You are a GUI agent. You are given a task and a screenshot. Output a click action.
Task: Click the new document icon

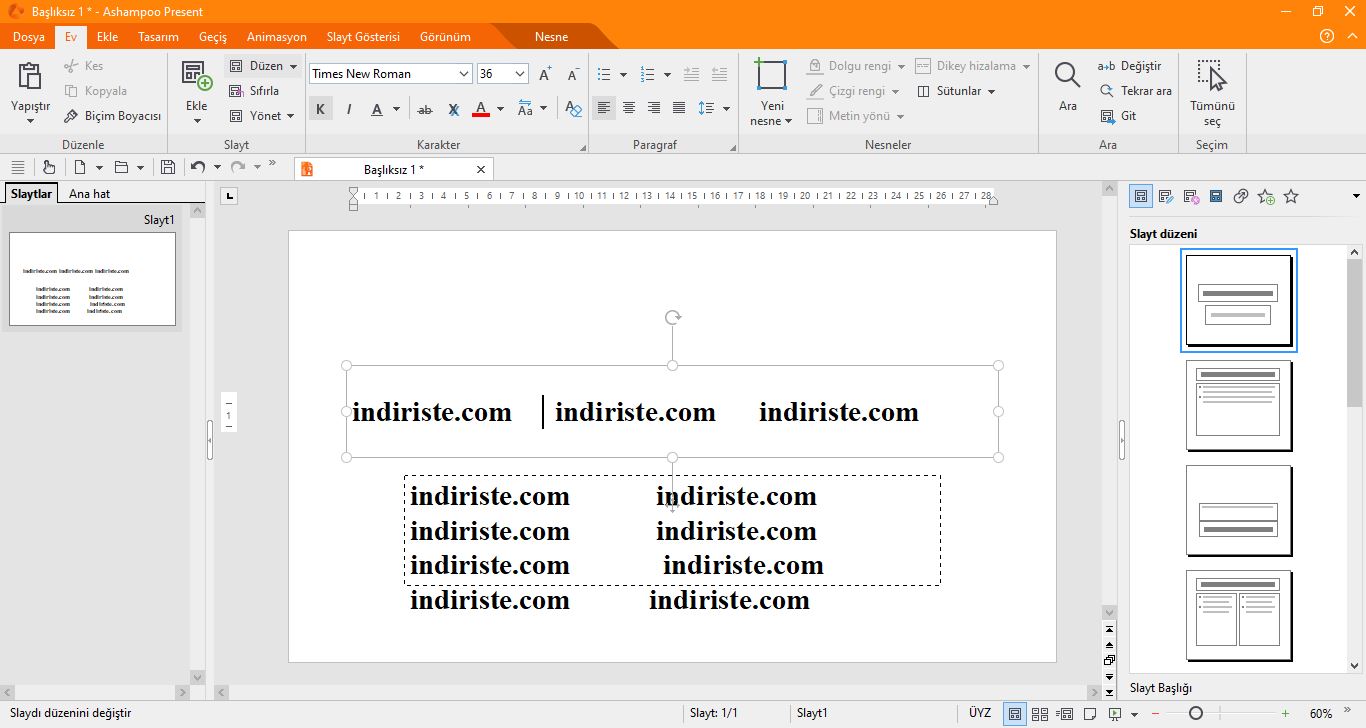click(81, 167)
